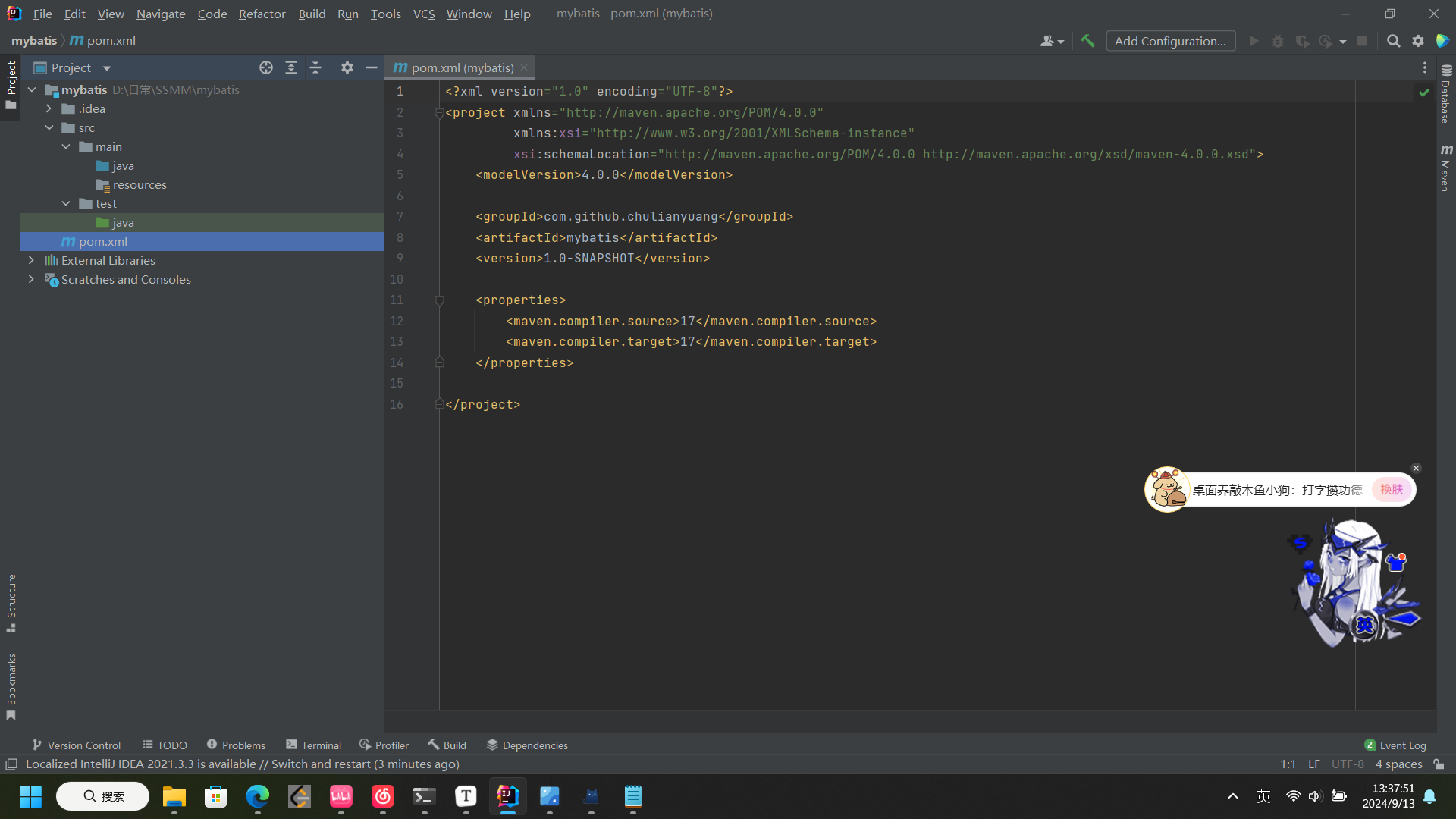Image resolution: width=1456 pixels, height=819 pixels.
Task: Open the Event Log
Action: tap(1395, 745)
